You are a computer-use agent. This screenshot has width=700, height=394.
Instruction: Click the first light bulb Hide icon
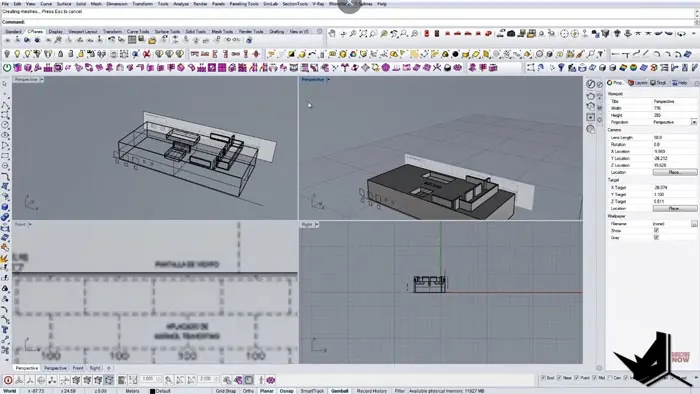click(x=7, y=54)
